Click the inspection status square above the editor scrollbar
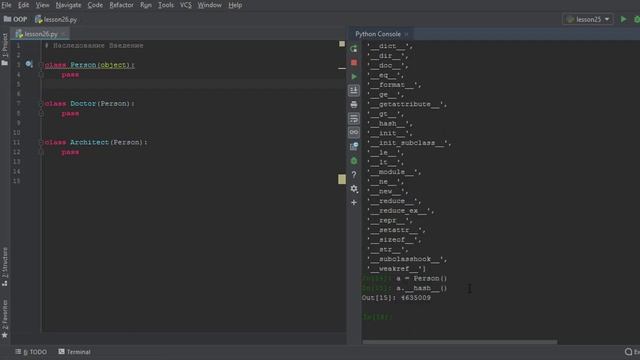Viewport: 640px width, 360px height. coord(342,44)
